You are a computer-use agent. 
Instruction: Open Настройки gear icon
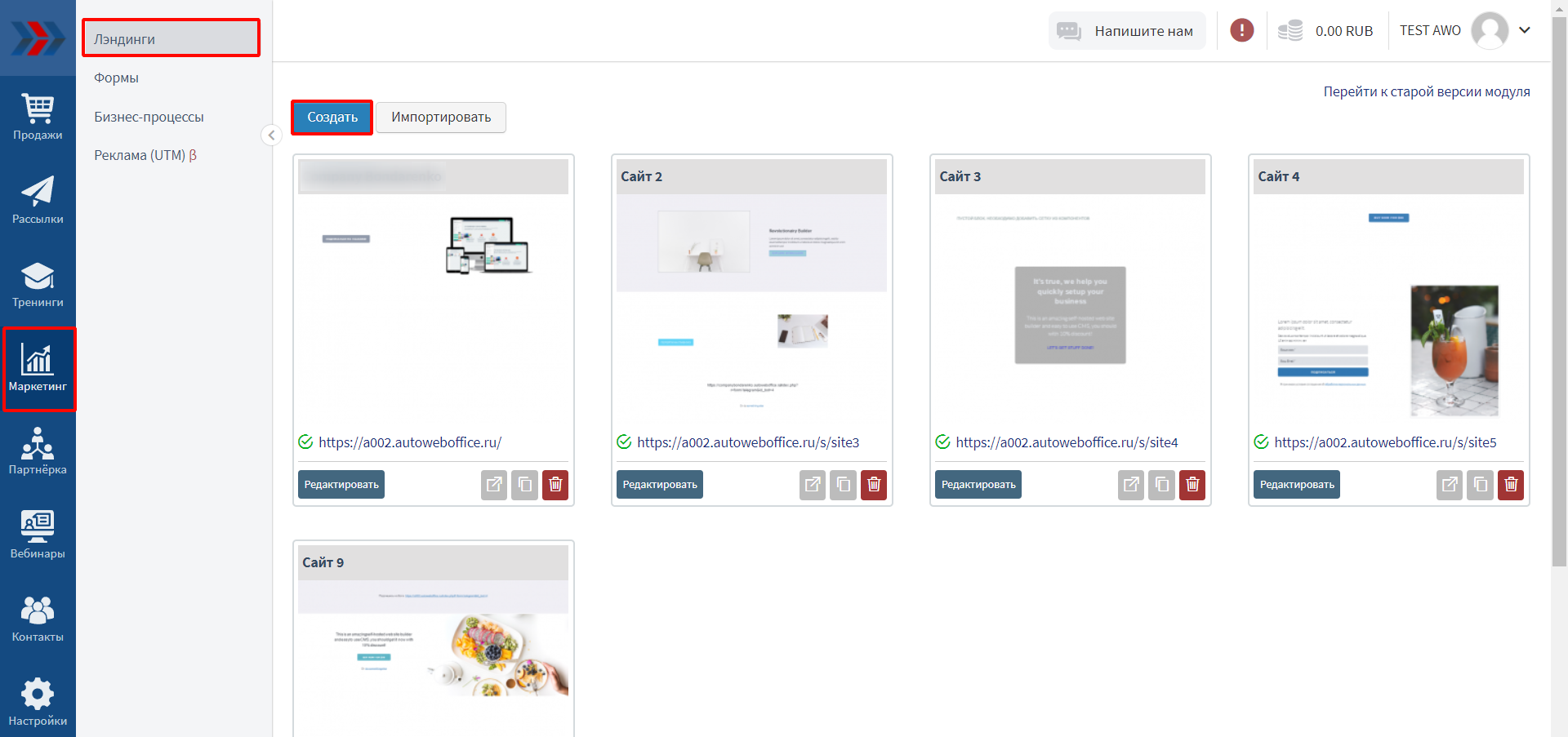tap(38, 702)
